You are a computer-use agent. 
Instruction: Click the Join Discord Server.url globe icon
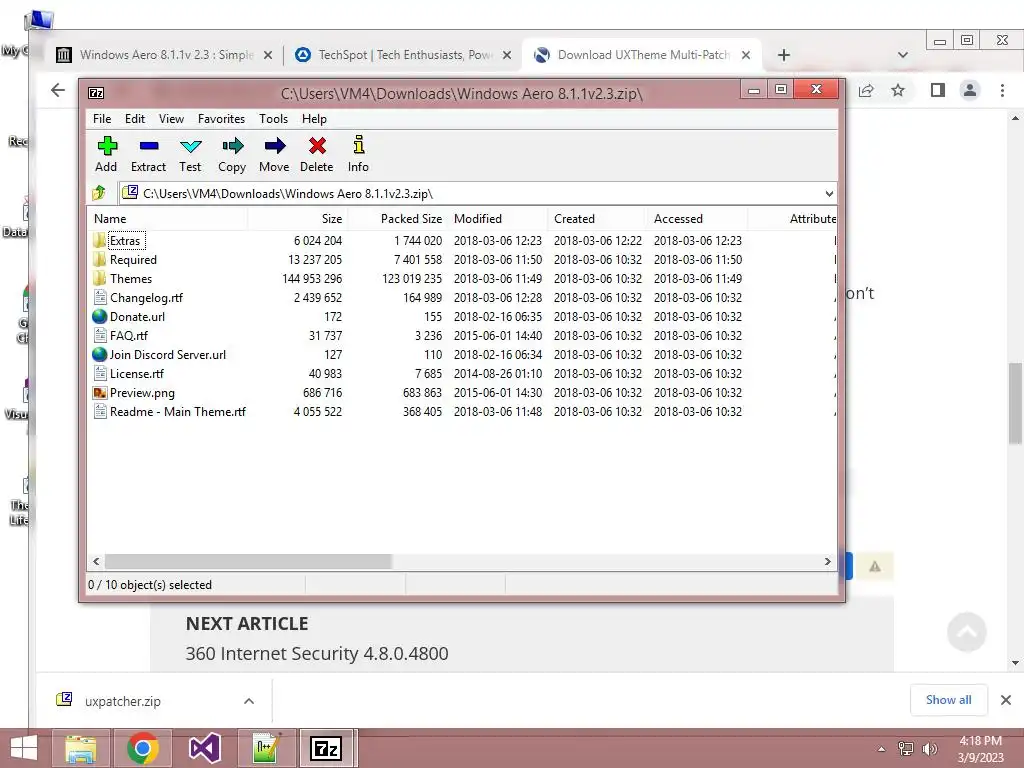pos(99,355)
